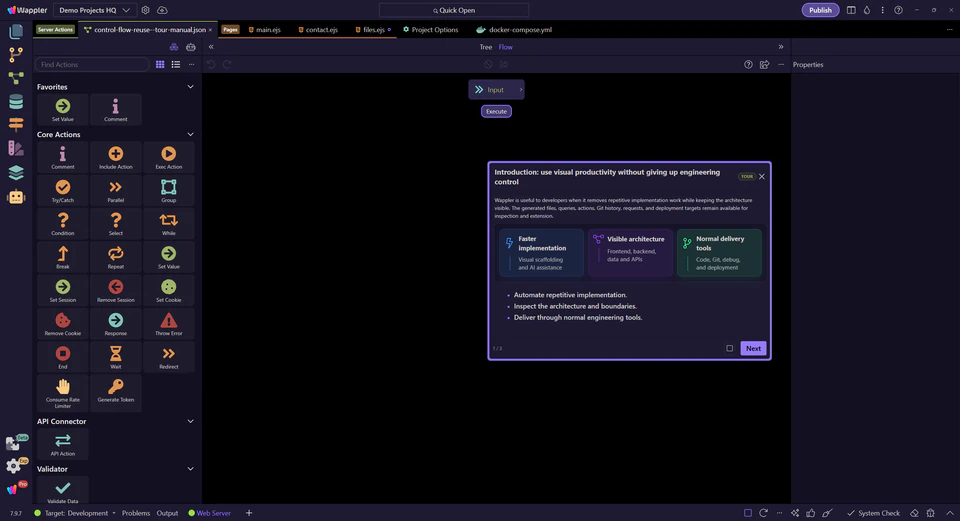Select the Condition action
Screen dimensions: 960x521
point(62,223)
